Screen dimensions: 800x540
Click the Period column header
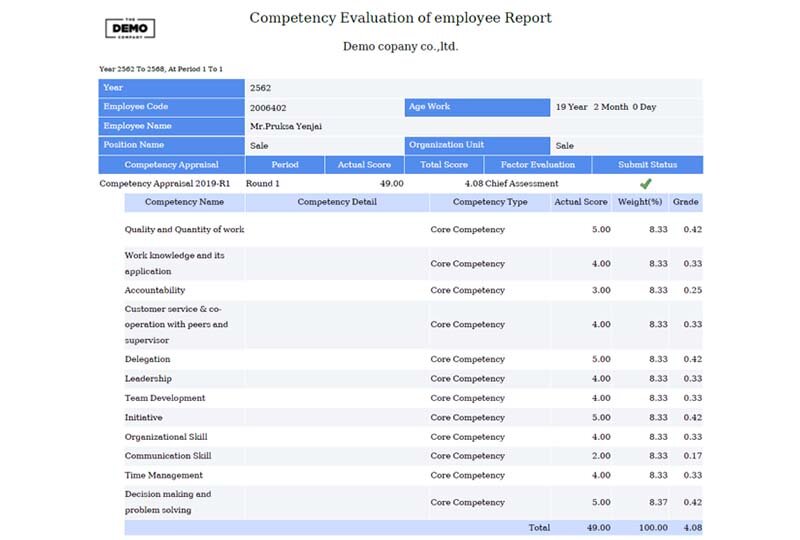[285, 165]
